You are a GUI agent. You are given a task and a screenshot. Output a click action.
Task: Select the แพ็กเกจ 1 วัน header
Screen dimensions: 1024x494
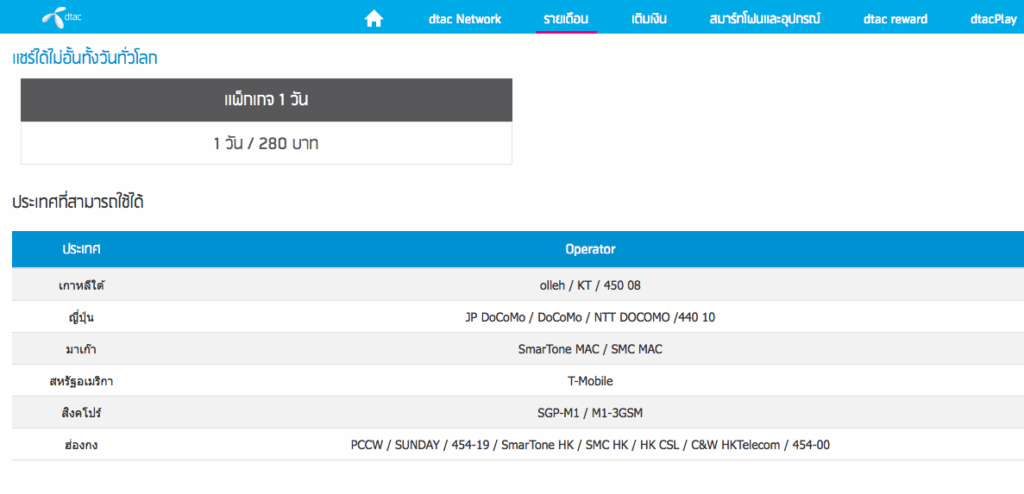[266, 101]
